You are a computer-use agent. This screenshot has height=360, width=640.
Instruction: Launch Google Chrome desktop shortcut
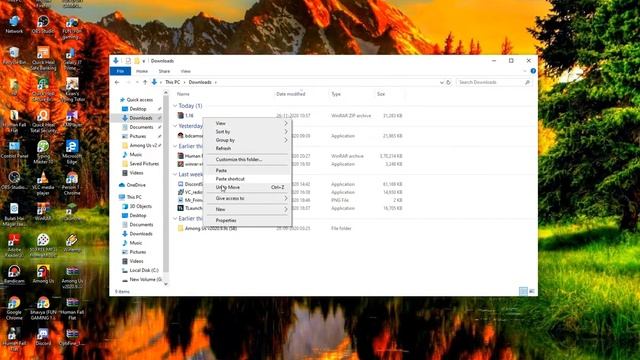point(14,308)
